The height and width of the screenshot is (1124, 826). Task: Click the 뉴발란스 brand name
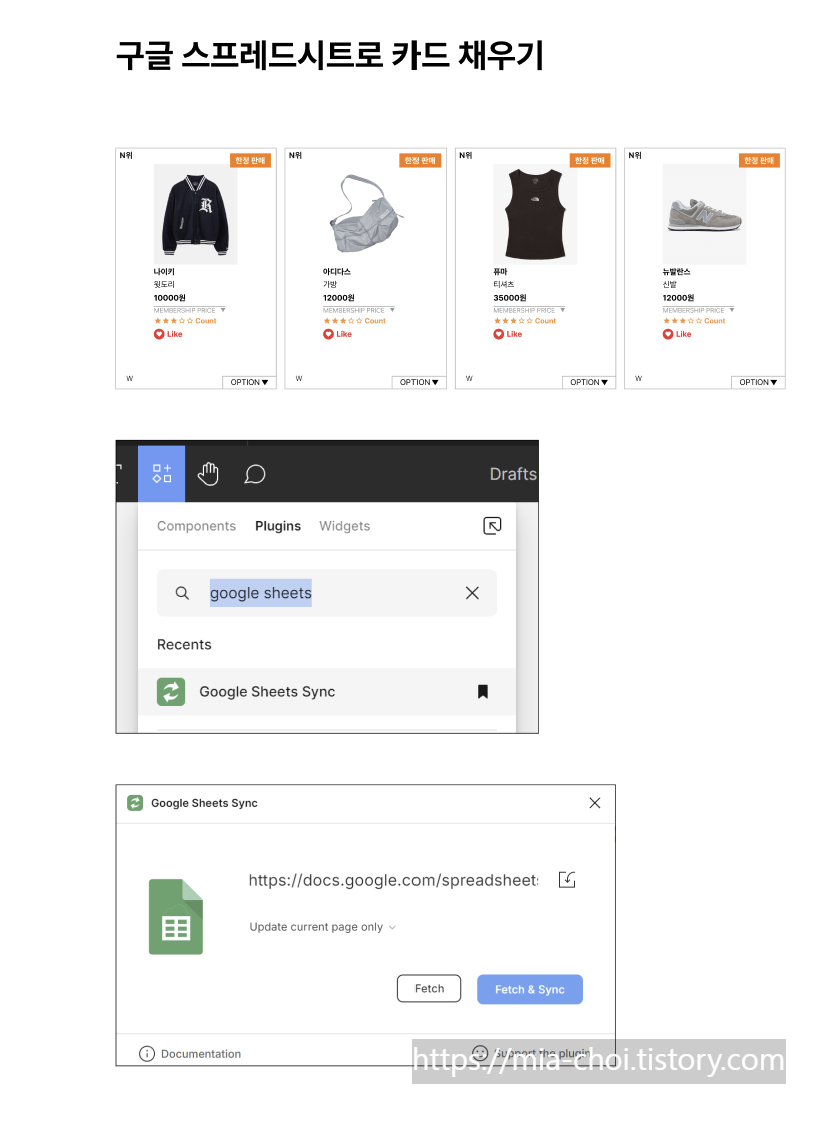pos(676,272)
